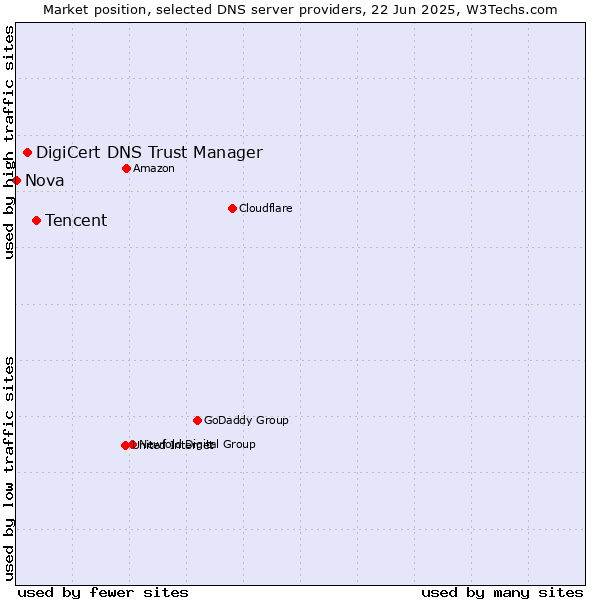This screenshot has width=600, height=600.
Task: Click the 'Nova' label text
Action: (x=45, y=181)
